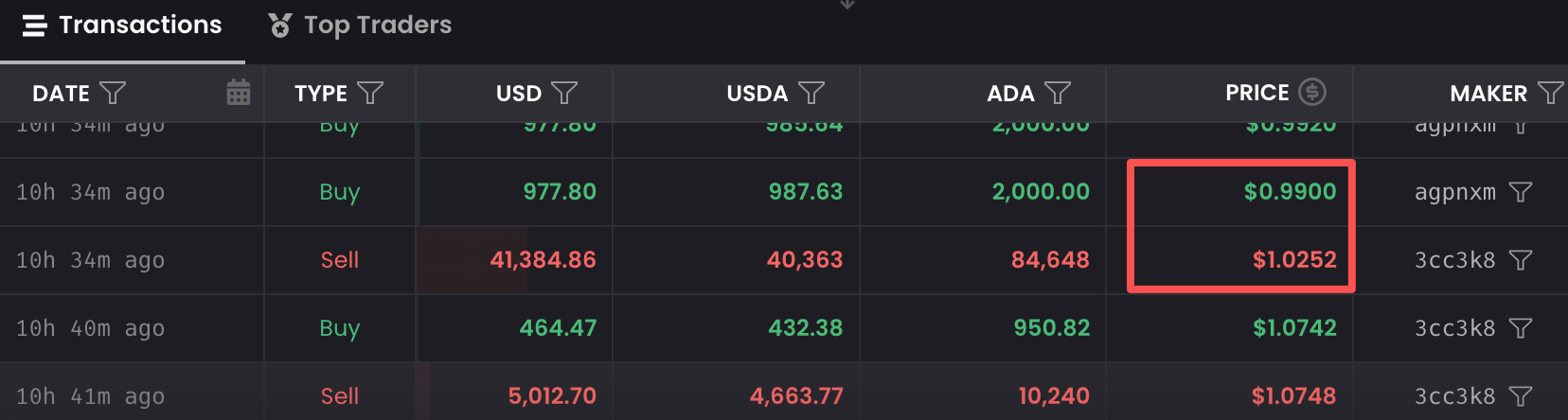Open the DATE column filter icon
Viewport: 1568px width, 420px height.
point(113,93)
